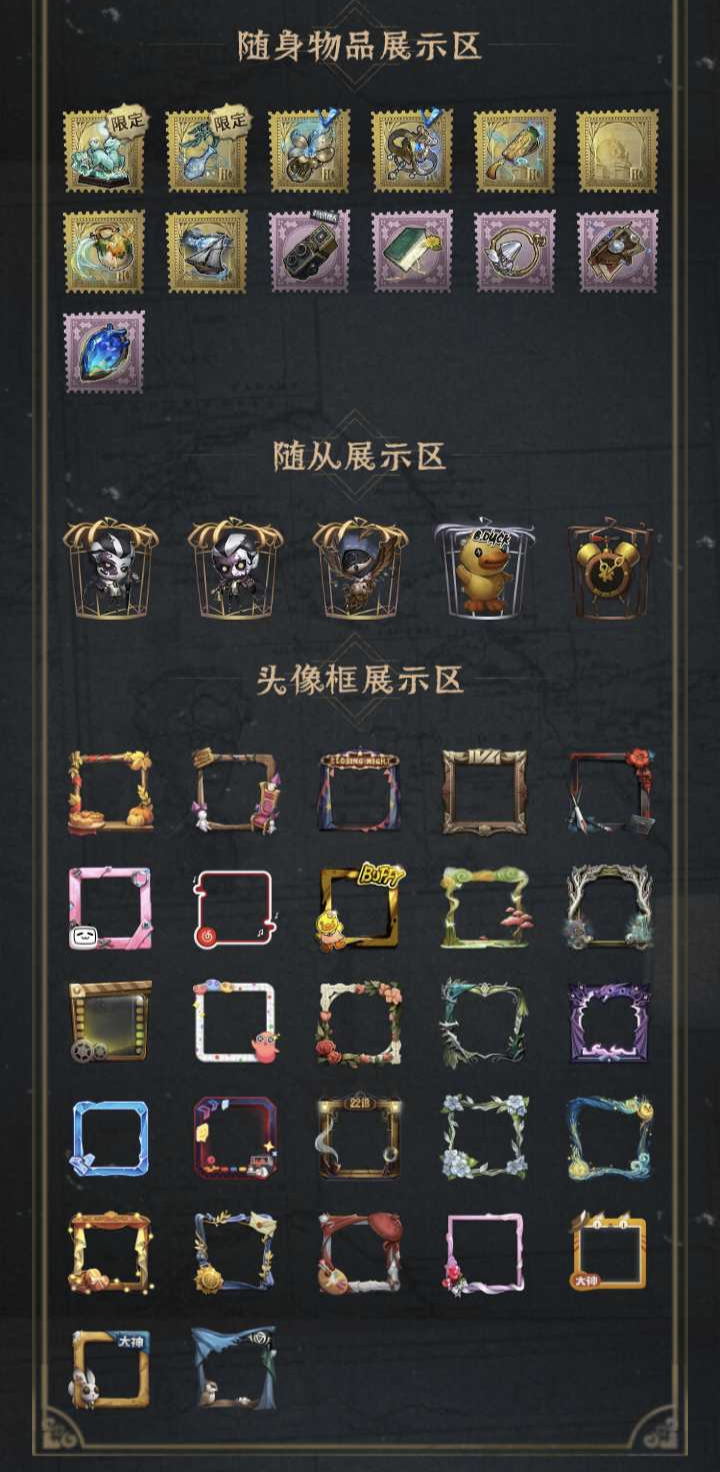Select the green book purple stamp
The height and width of the screenshot is (1472, 720).
tap(412, 251)
